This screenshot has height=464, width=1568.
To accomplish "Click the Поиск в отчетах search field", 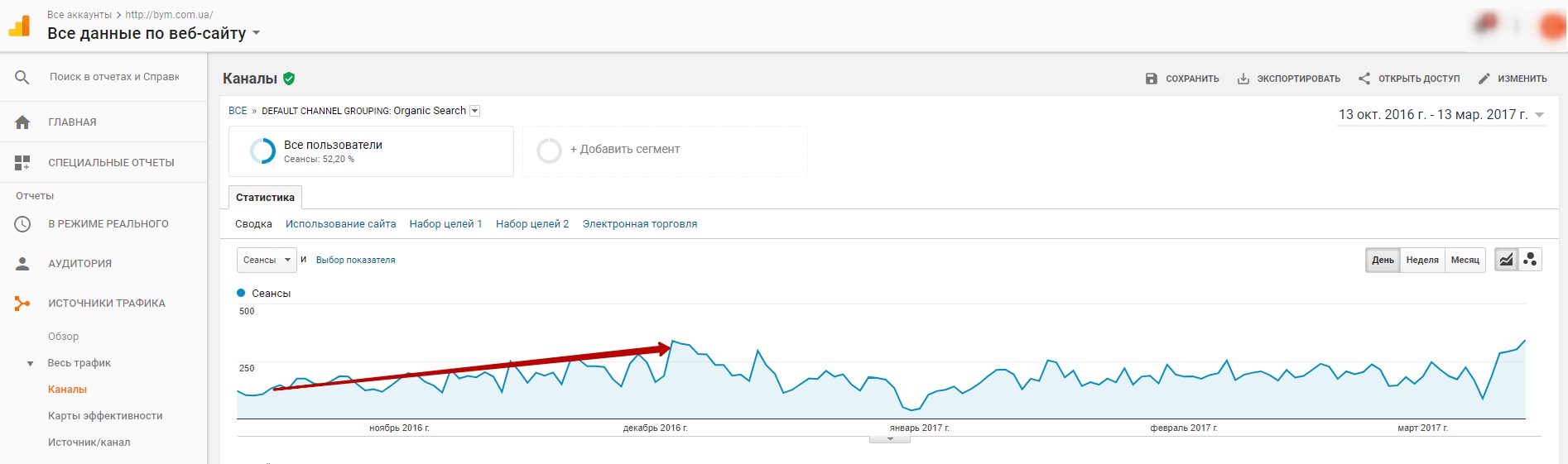I will (x=114, y=77).
